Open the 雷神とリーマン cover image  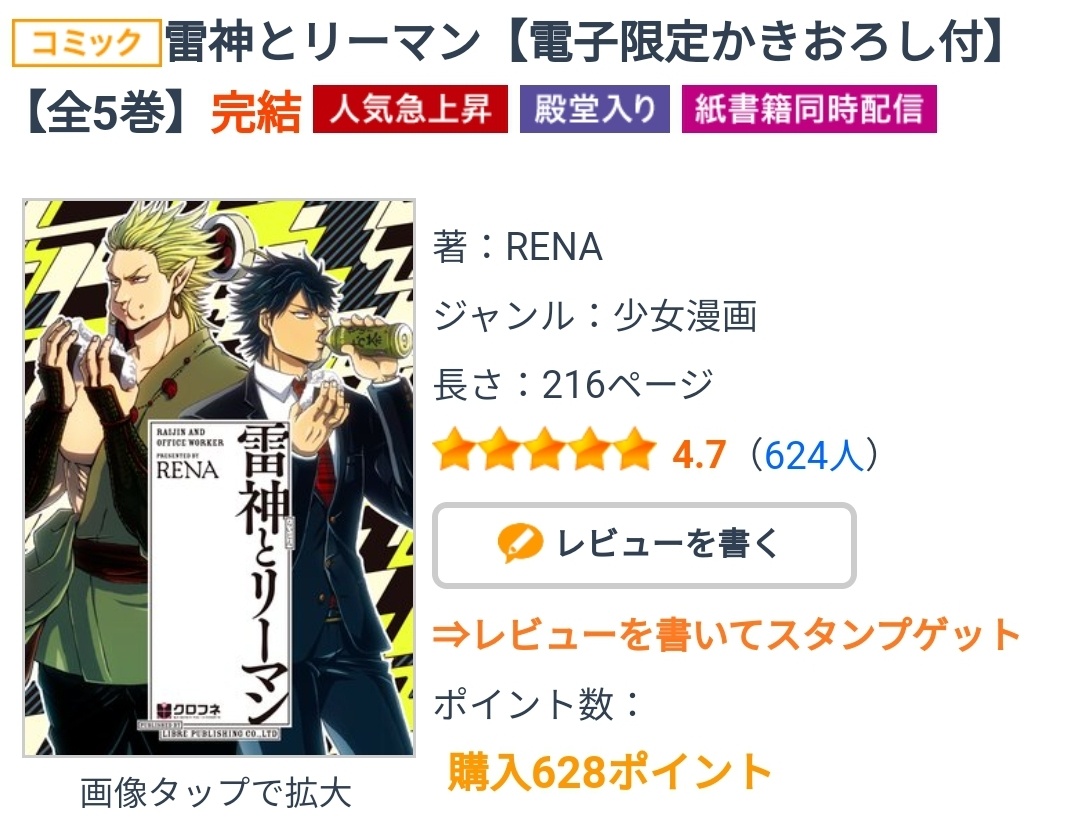pos(219,478)
